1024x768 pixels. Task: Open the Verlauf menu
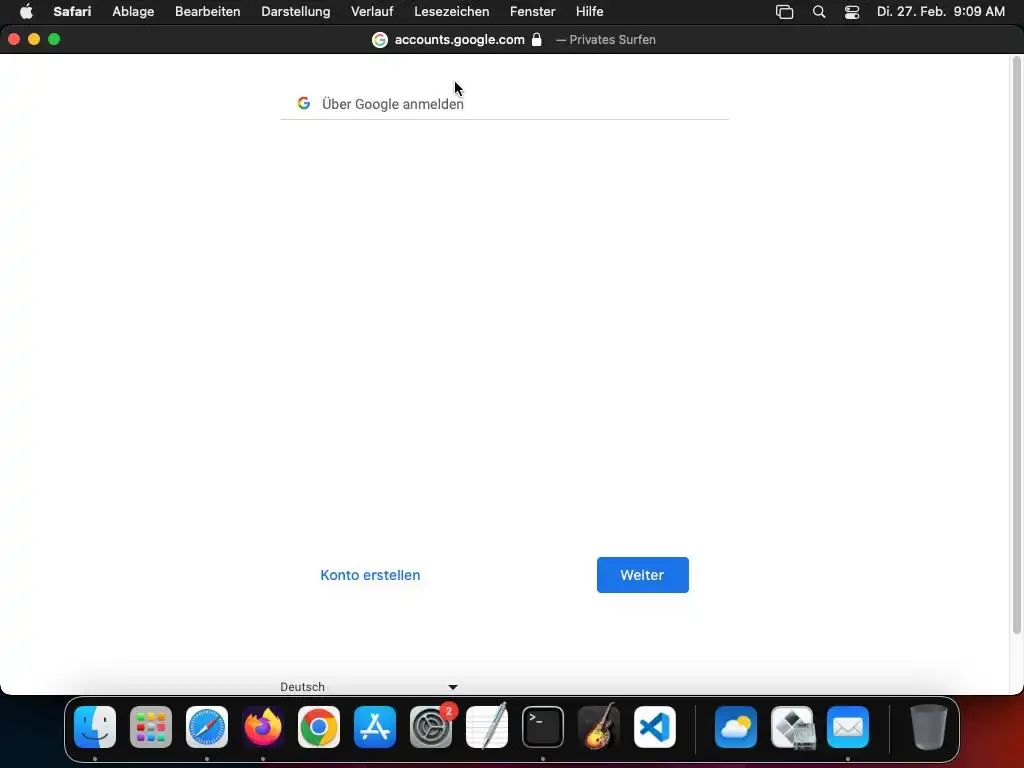(x=372, y=12)
